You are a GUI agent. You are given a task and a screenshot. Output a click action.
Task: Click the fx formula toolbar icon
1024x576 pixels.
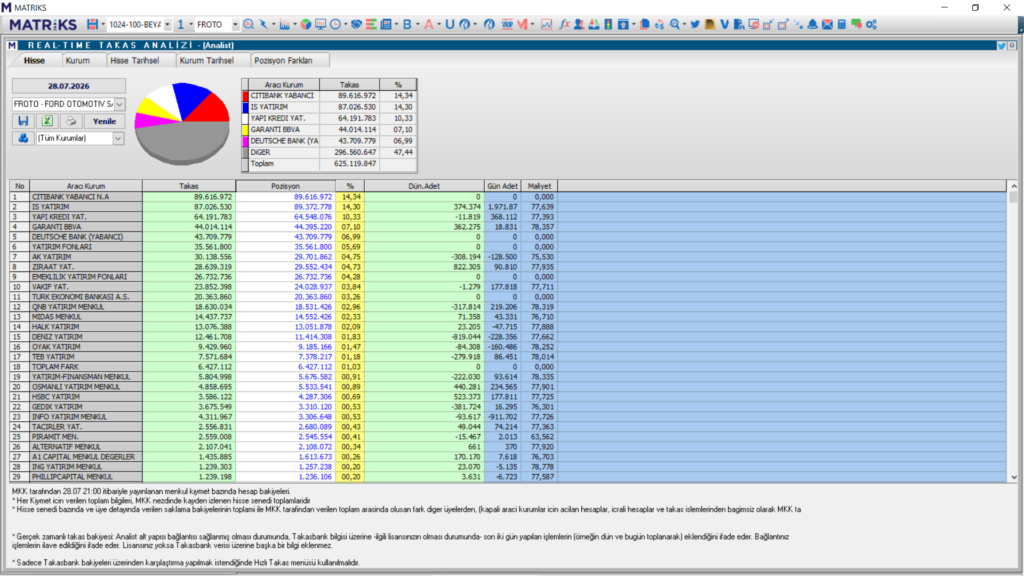pos(564,24)
